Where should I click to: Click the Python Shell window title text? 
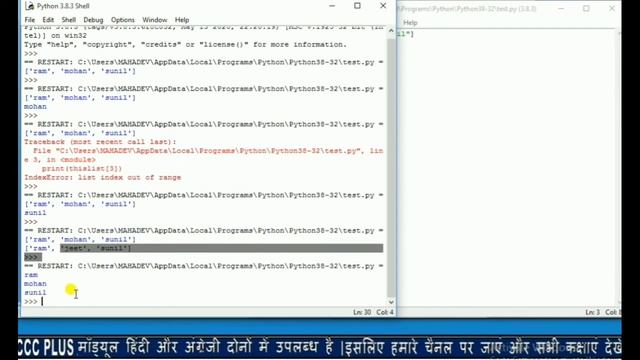[63, 6]
